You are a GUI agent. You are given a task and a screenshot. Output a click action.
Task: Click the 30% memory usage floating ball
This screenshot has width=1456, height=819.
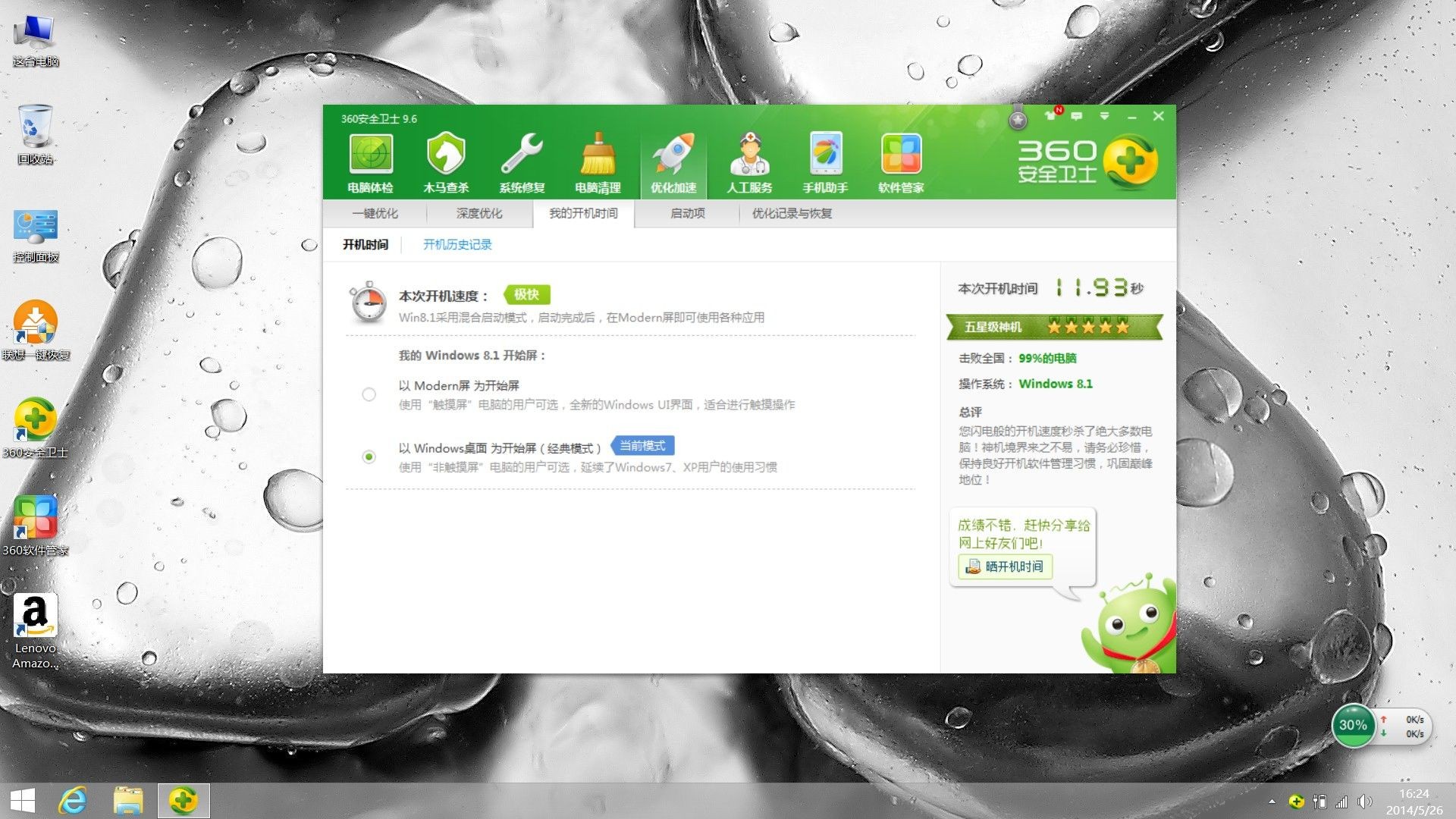[x=1353, y=726]
